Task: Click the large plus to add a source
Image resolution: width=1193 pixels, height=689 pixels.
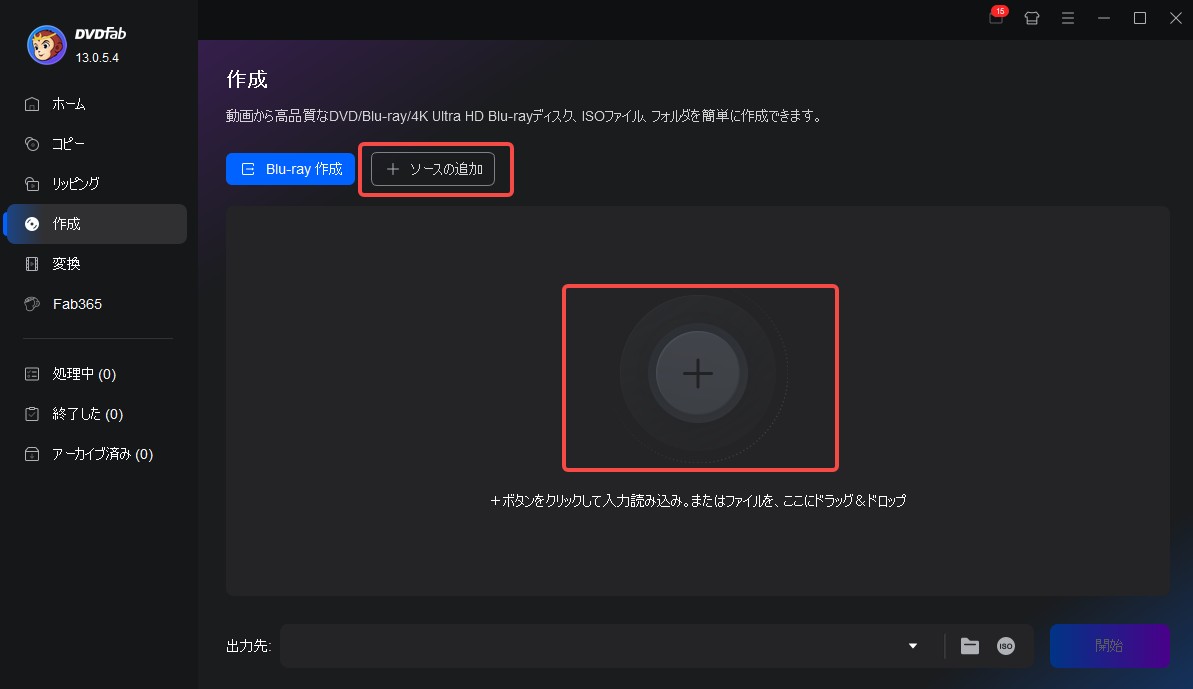Action: [699, 373]
